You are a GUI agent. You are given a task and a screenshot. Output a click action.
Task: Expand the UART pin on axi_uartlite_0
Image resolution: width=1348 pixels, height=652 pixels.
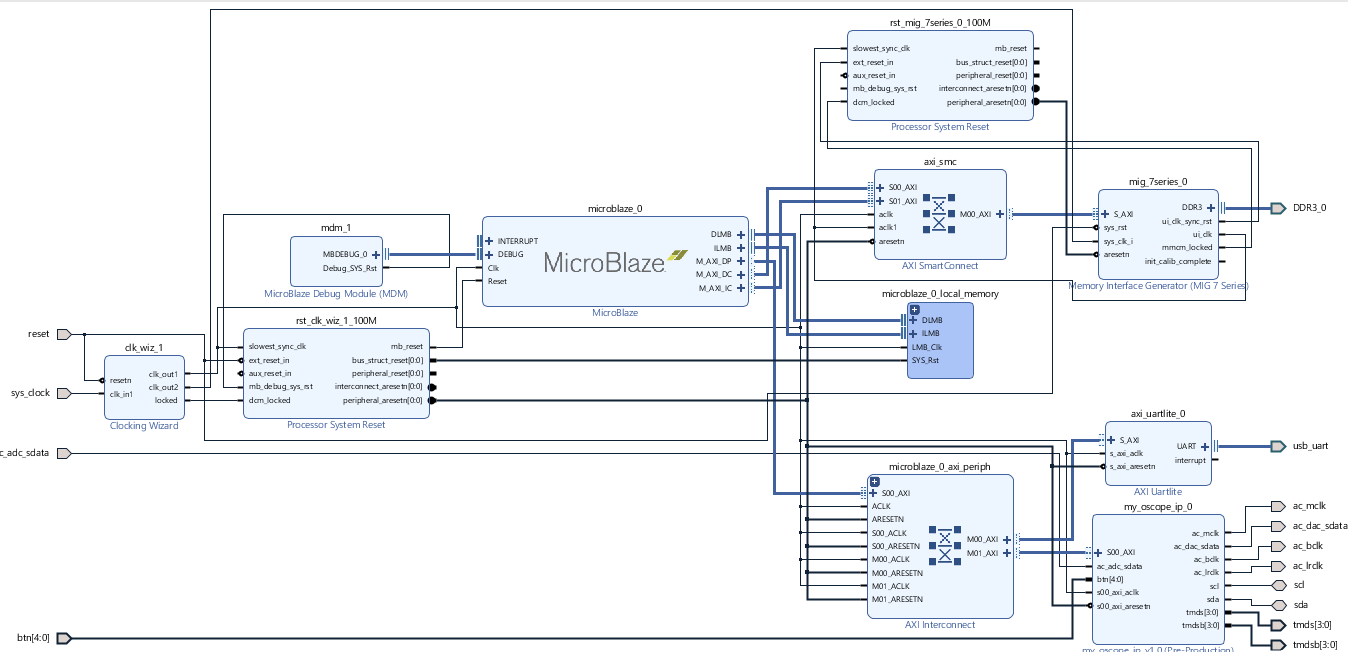tap(1205, 447)
